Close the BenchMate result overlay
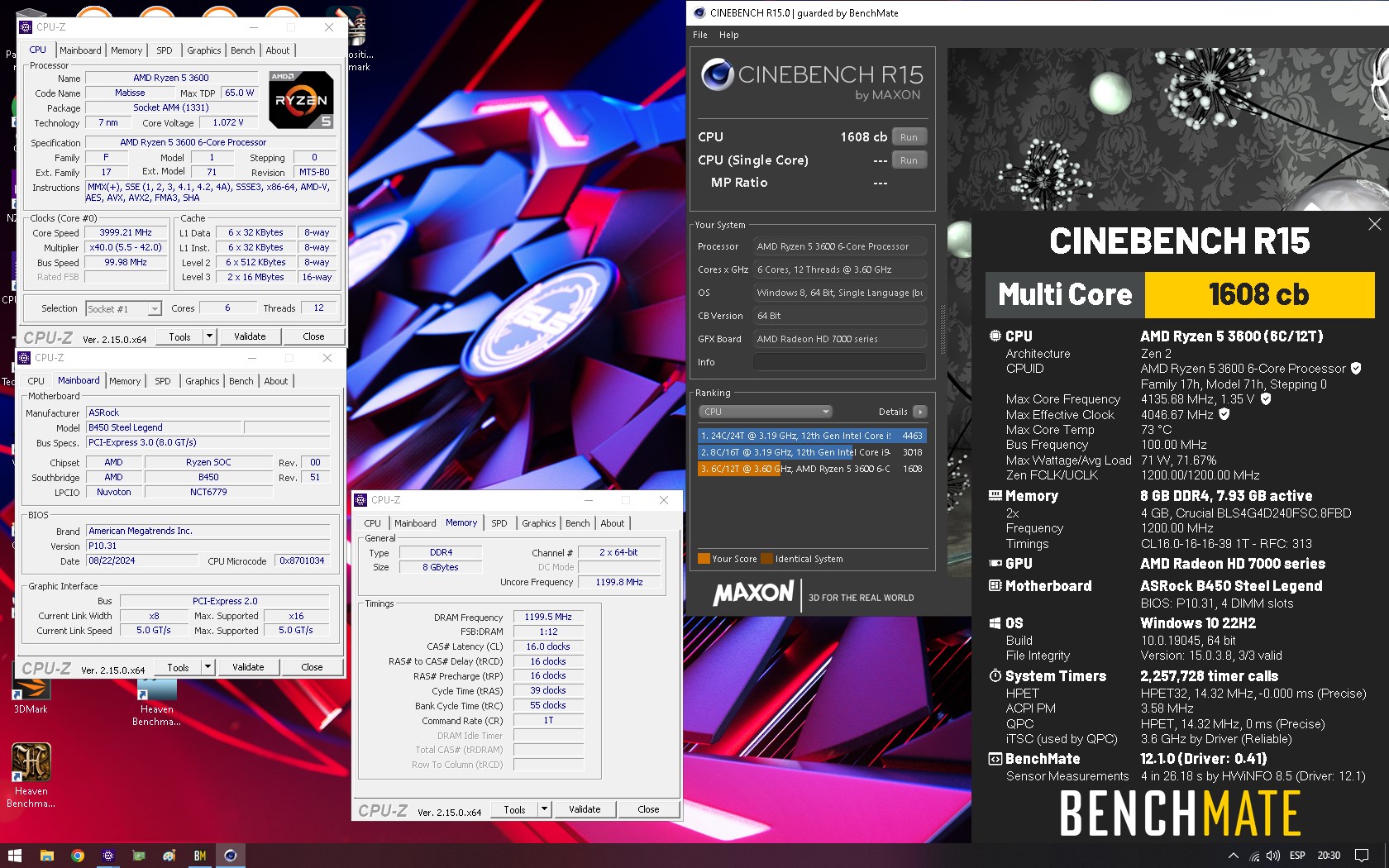 click(1374, 224)
